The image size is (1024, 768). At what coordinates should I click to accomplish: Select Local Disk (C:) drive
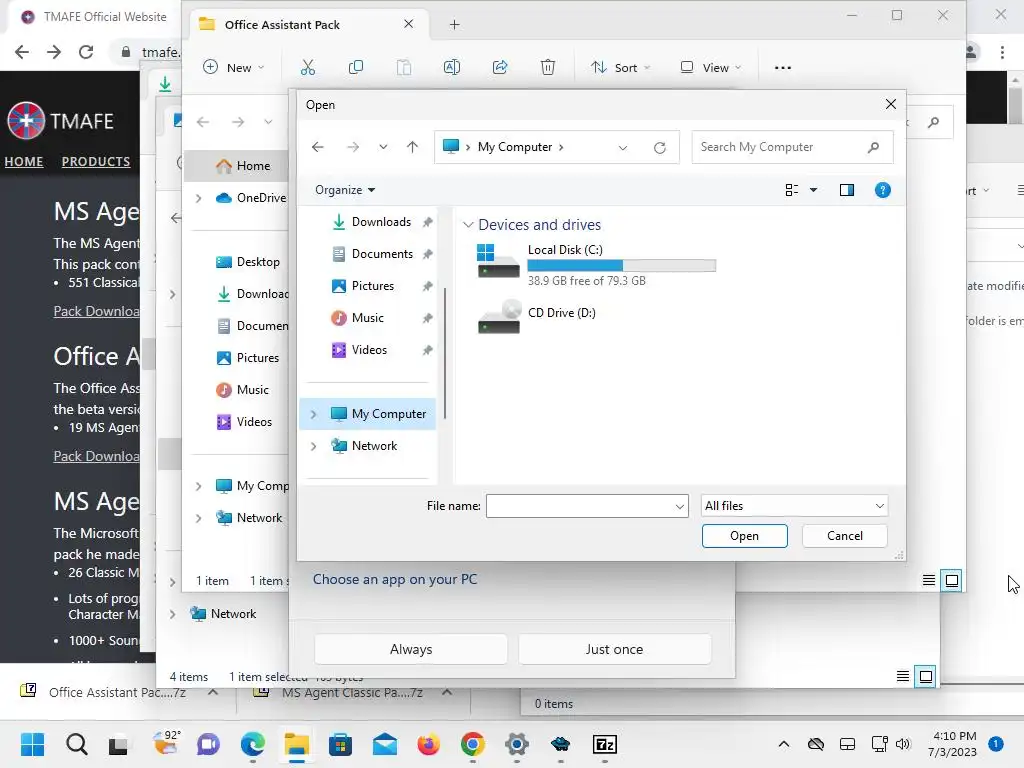(x=596, y=264)
